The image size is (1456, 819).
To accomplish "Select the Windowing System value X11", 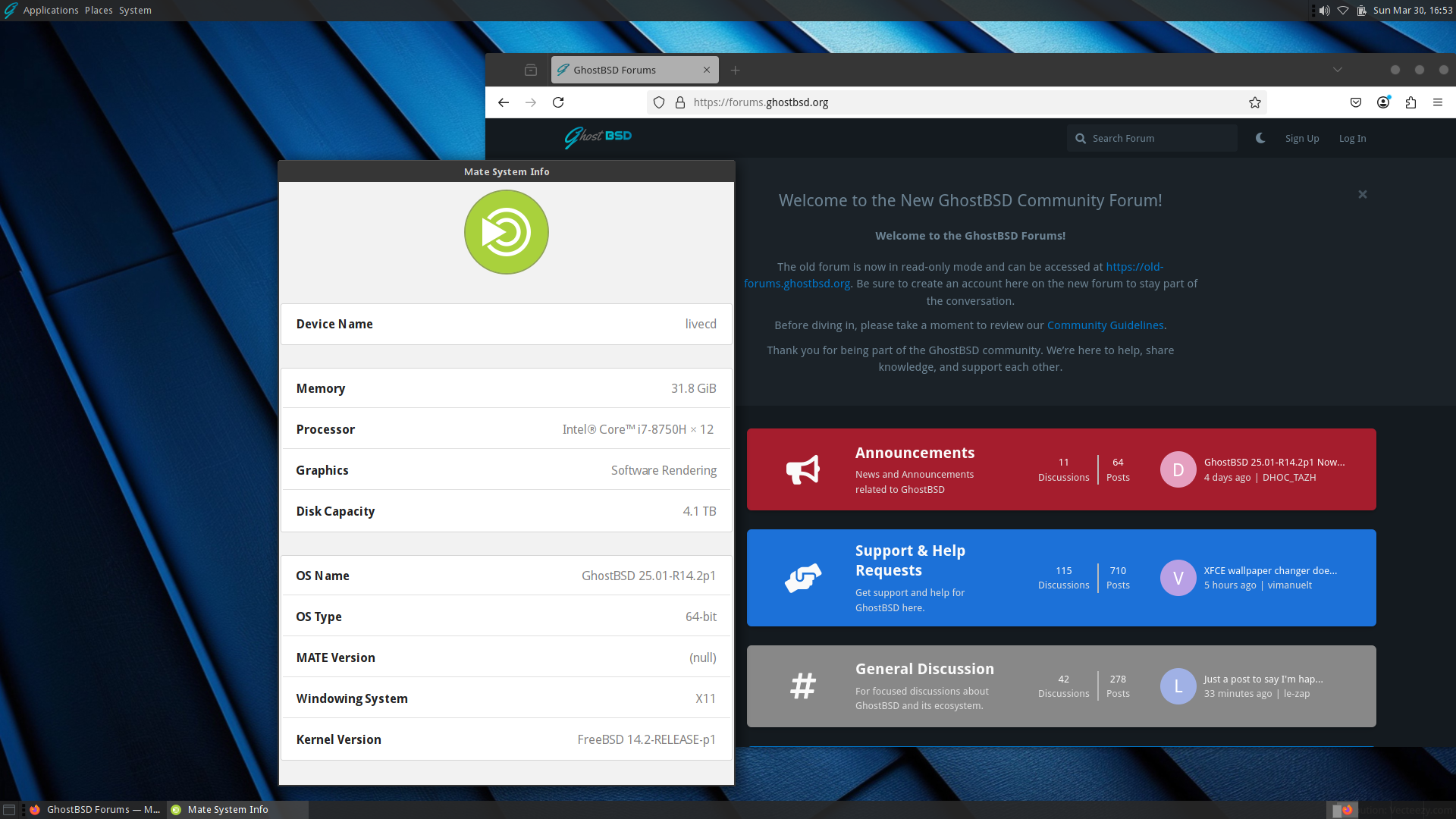I will point(705,698).
